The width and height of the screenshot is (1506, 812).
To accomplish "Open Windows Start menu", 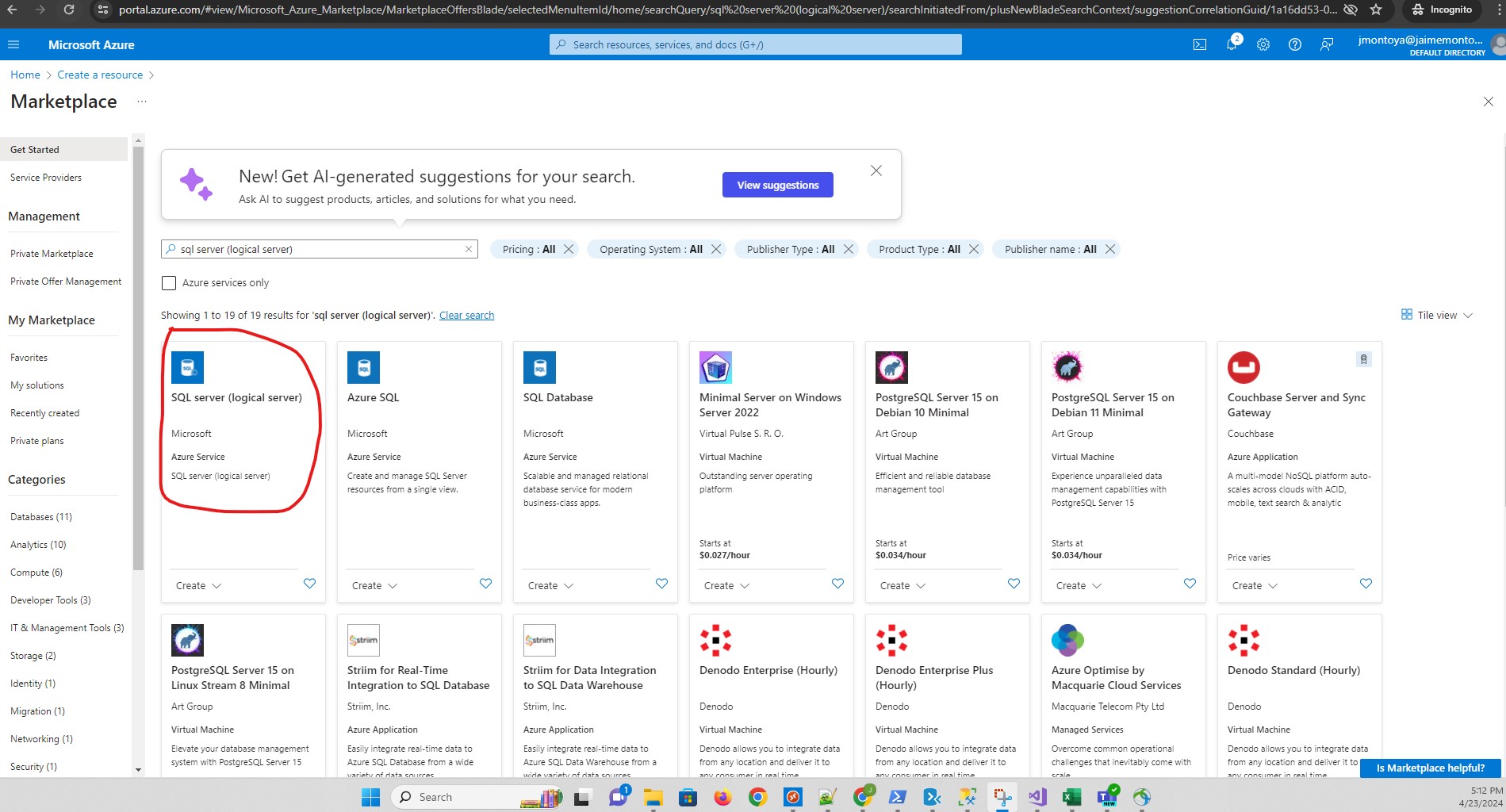I will pos(370,797).
